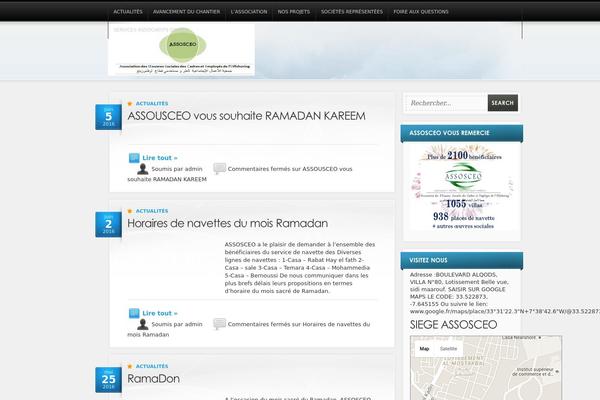Switch the map to Satellite view
The image size is (600, 400).
(448, 349)
